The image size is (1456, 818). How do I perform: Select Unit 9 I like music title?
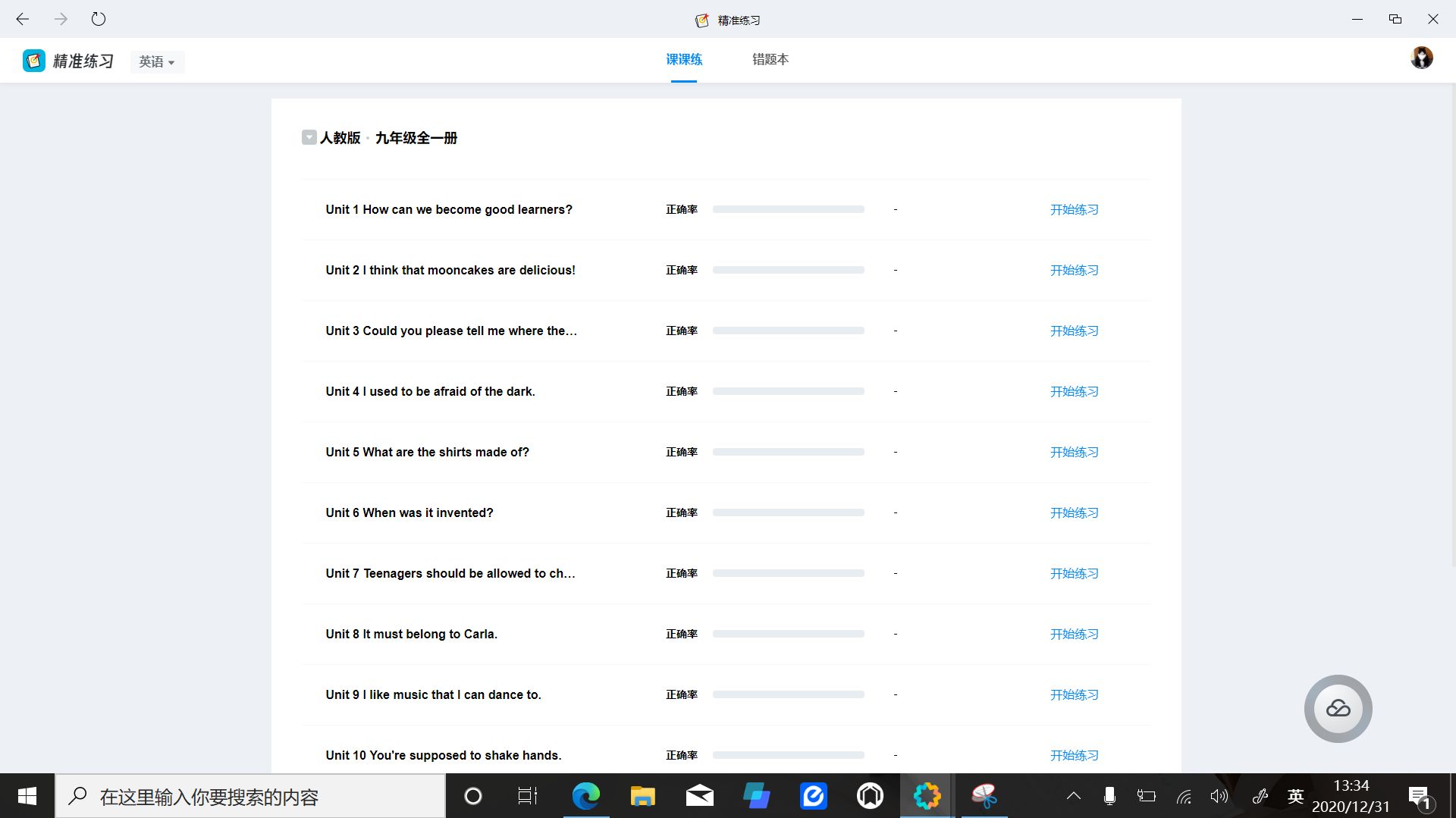(x=434, y=694)
